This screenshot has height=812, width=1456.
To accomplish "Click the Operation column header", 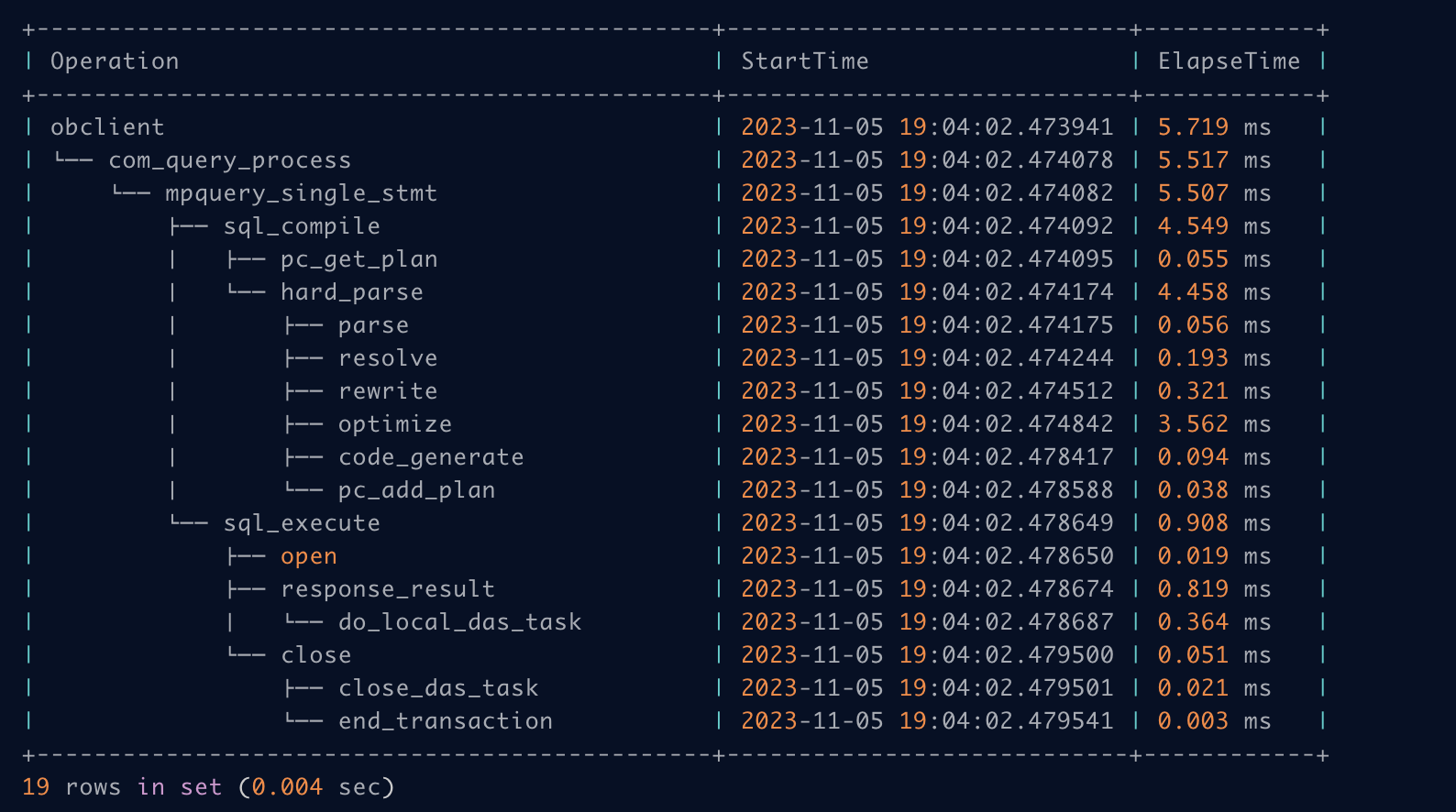I will click(115, 61).
